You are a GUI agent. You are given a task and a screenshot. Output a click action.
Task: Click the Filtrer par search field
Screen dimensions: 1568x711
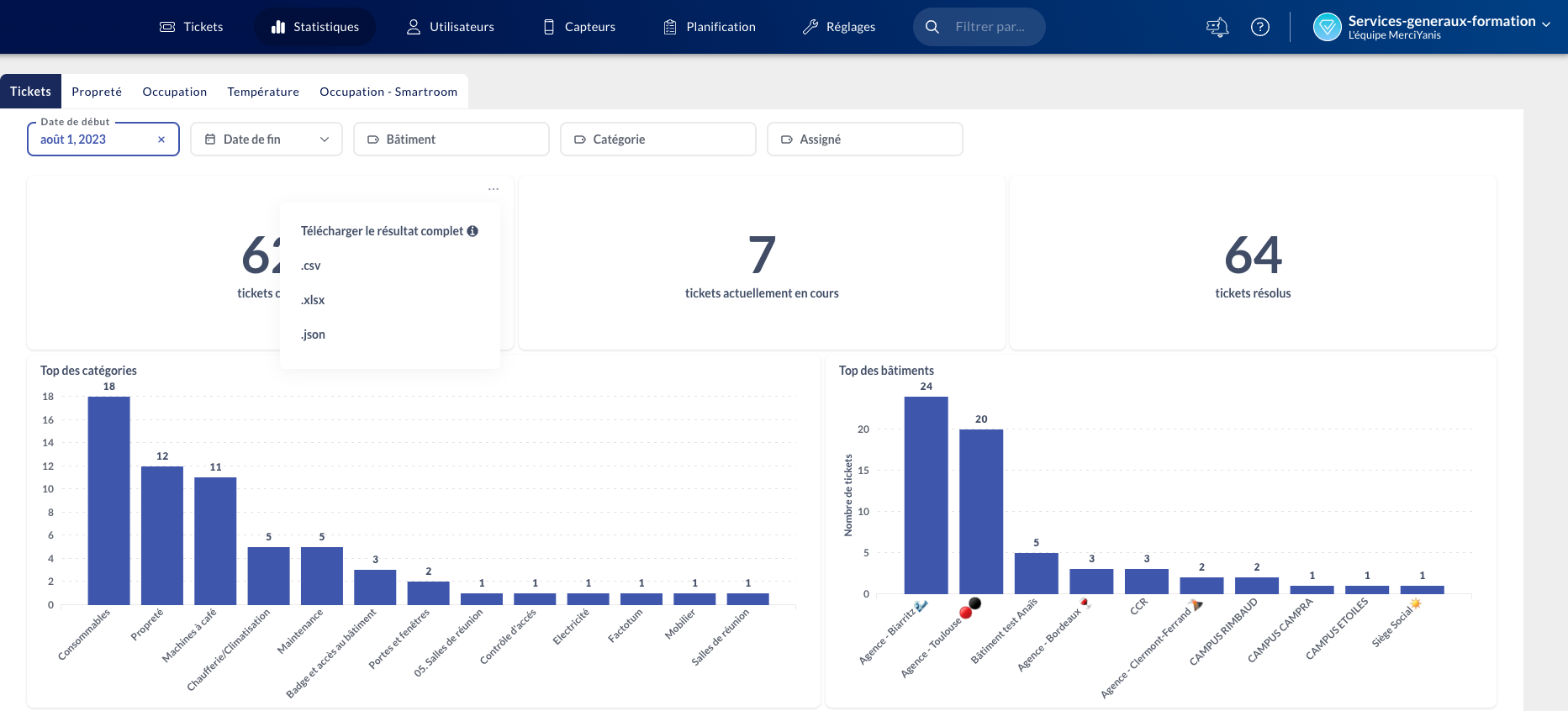click(x=990, y=27)
